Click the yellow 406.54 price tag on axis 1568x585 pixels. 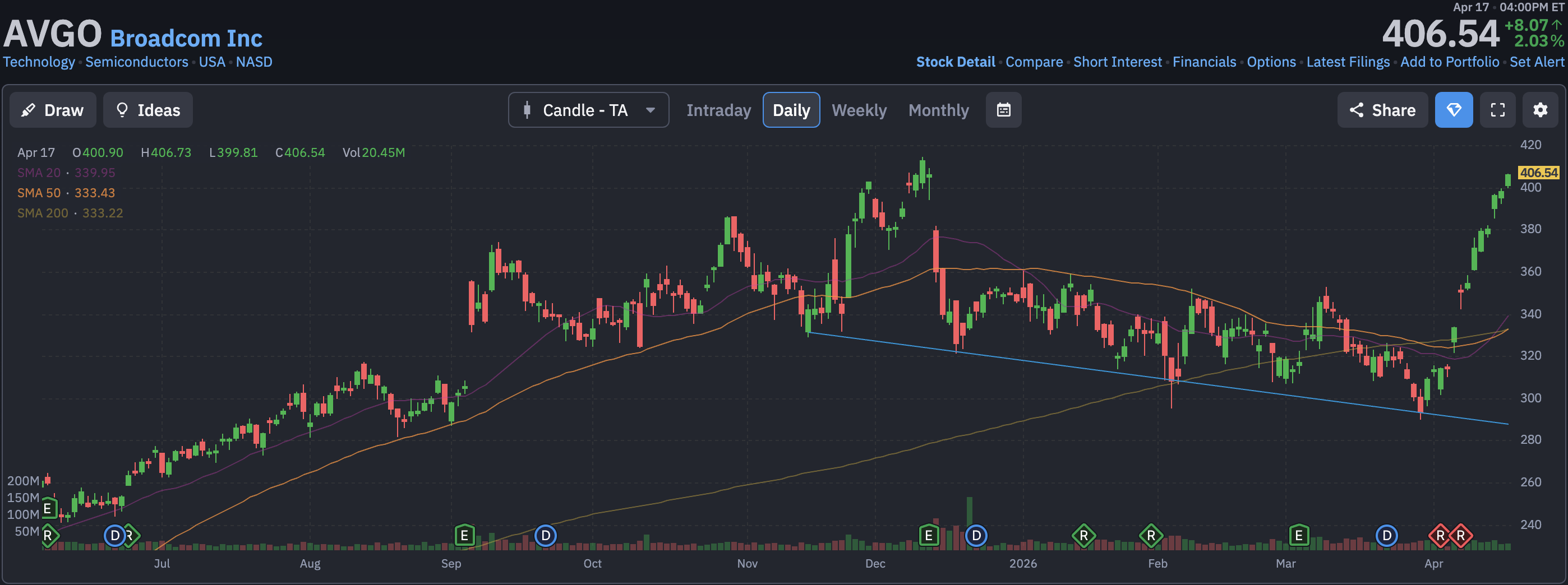(1538, 173)
